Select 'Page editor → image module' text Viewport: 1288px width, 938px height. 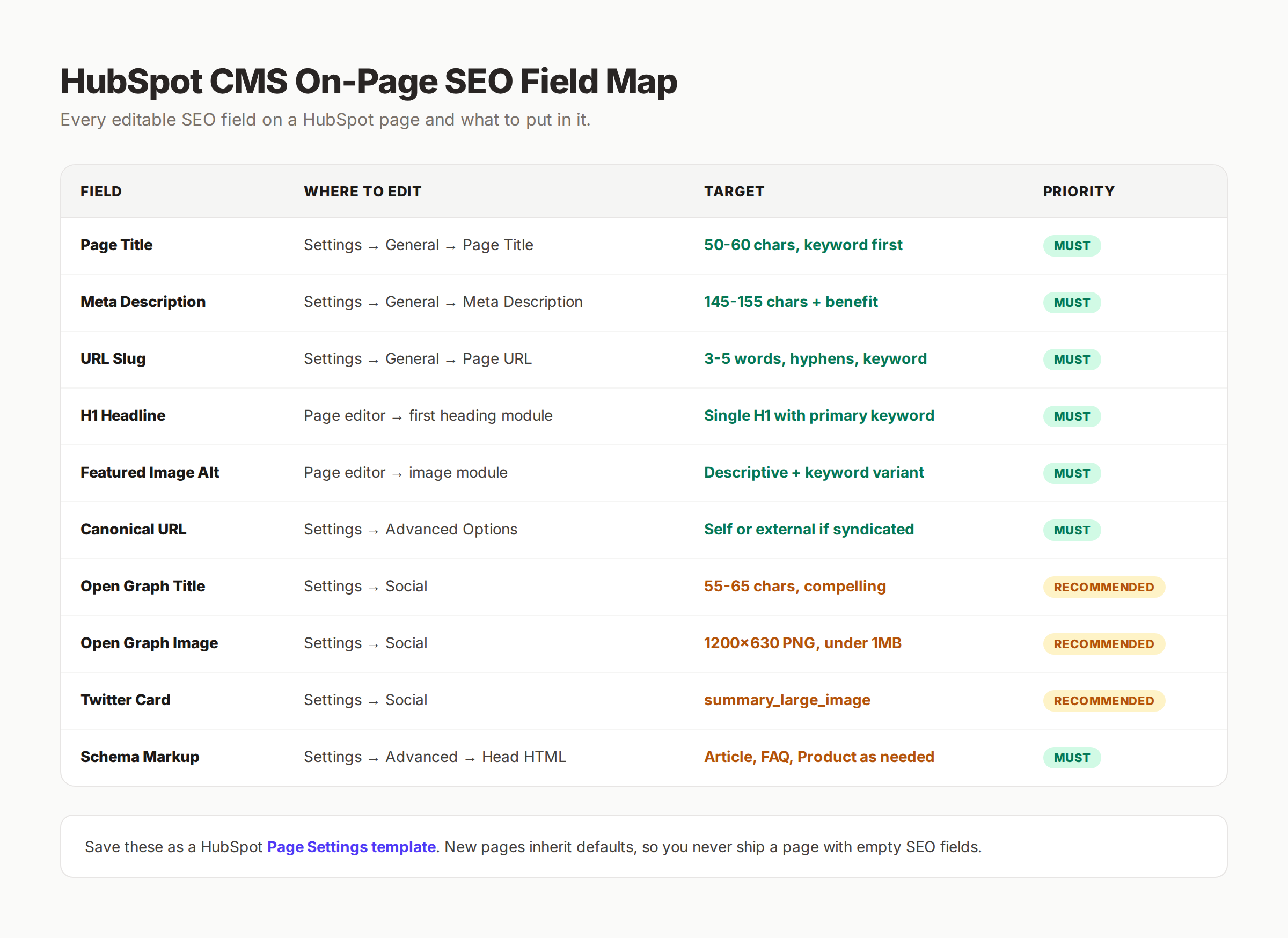coord(406,472)
